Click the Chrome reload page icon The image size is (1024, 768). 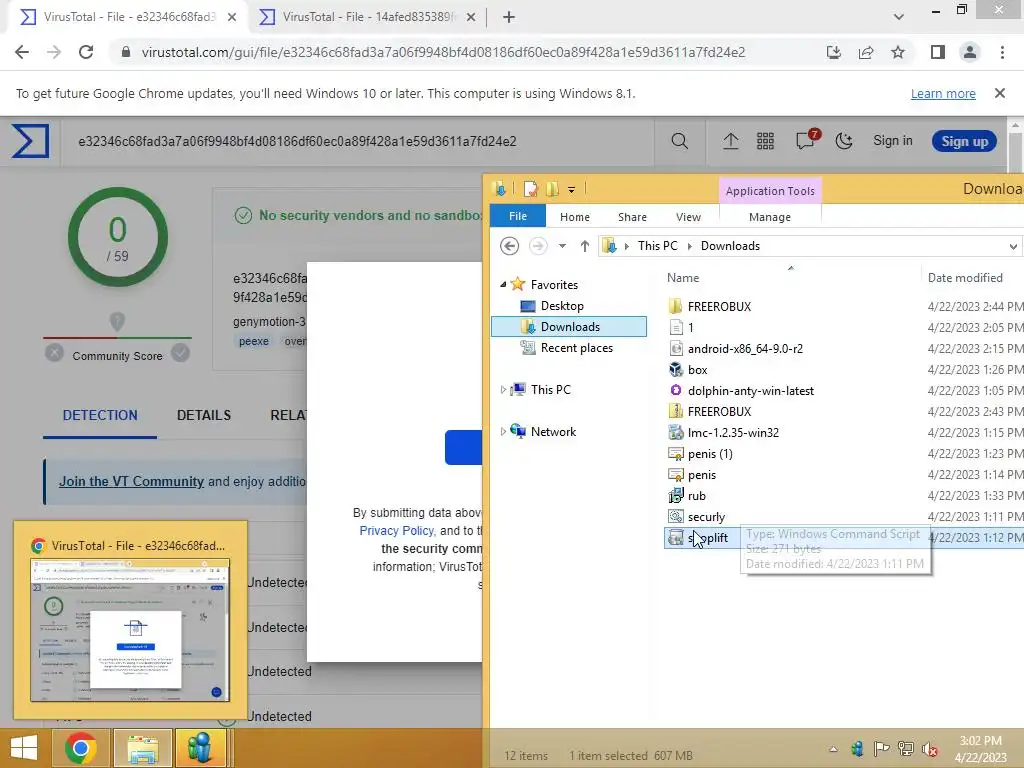point(86,52)
